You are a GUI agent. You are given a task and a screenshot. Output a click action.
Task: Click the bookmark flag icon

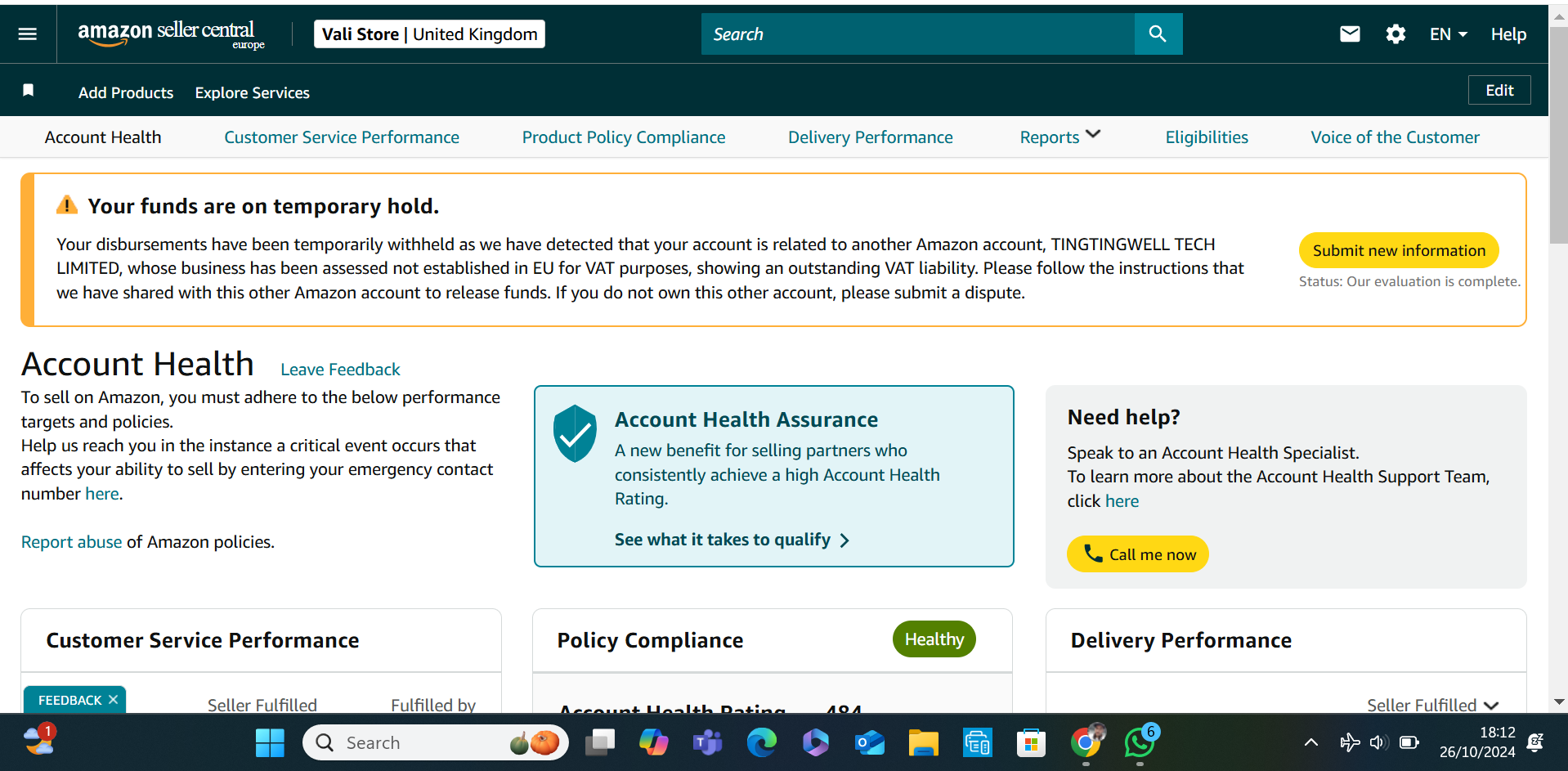28,90
